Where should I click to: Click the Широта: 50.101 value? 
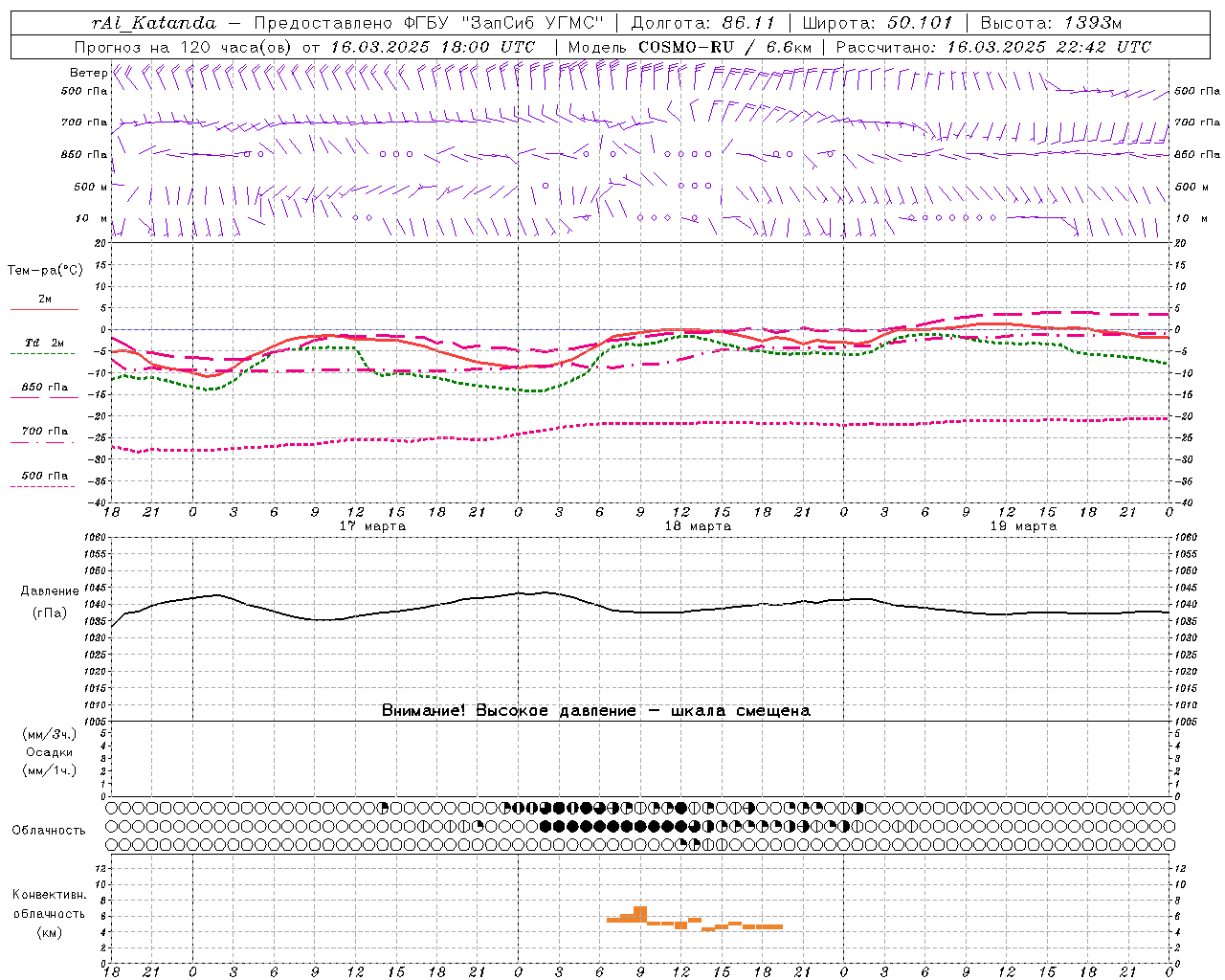pyautogui.click(x=878, y=23)
